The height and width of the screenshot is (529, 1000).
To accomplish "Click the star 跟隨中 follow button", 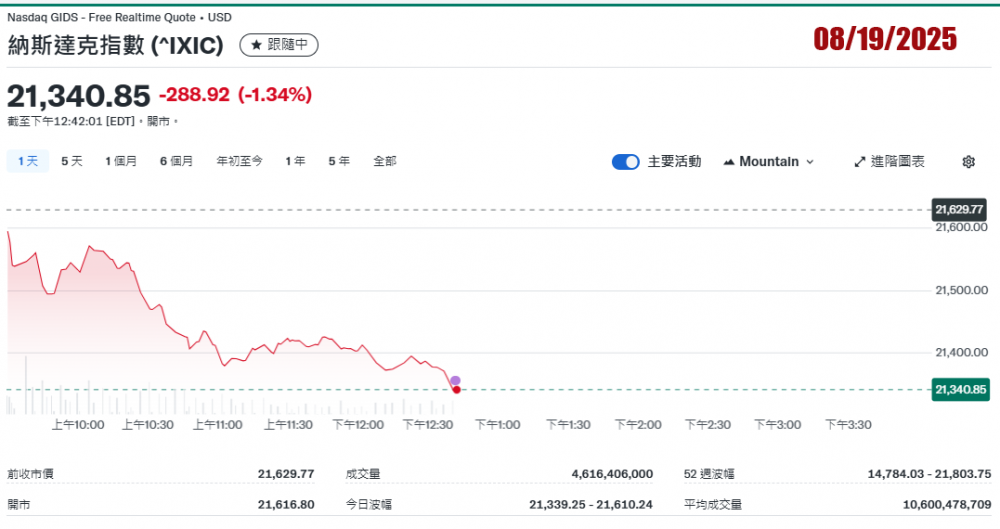I will [x=279, y=45].
